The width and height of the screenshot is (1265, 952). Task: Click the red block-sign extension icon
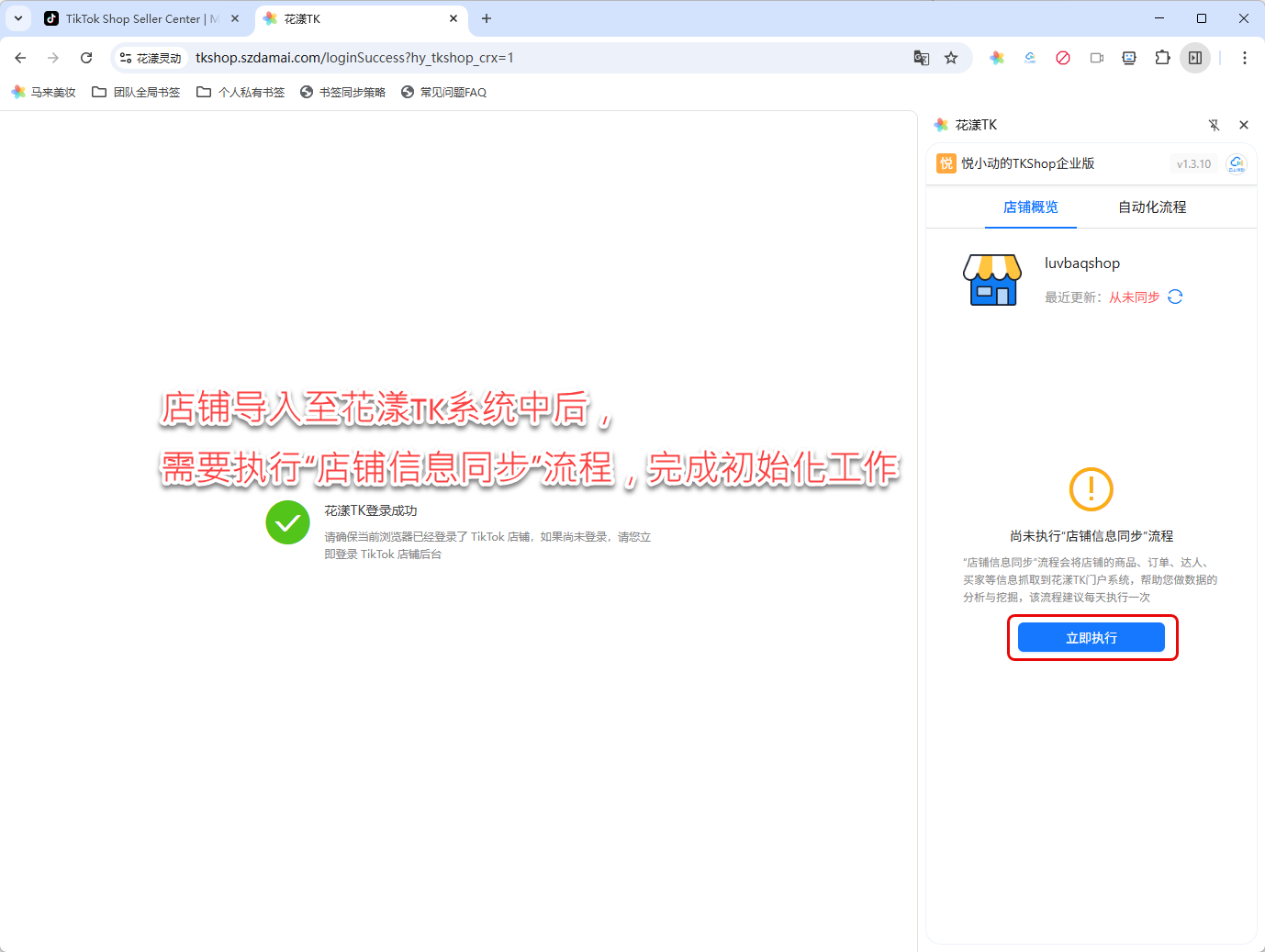tap(1063, 58)
